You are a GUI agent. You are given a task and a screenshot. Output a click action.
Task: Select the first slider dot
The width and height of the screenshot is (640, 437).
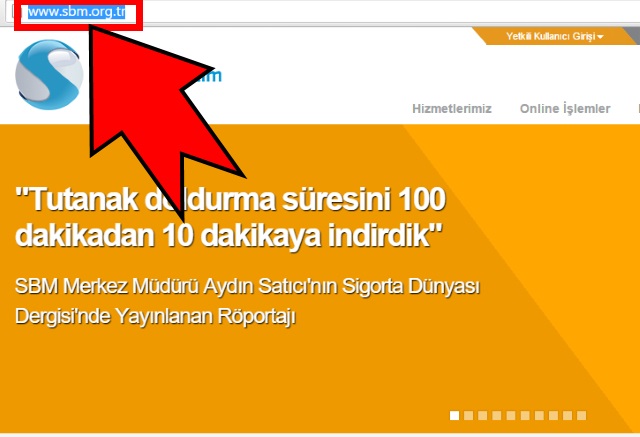tap(454, 415)
